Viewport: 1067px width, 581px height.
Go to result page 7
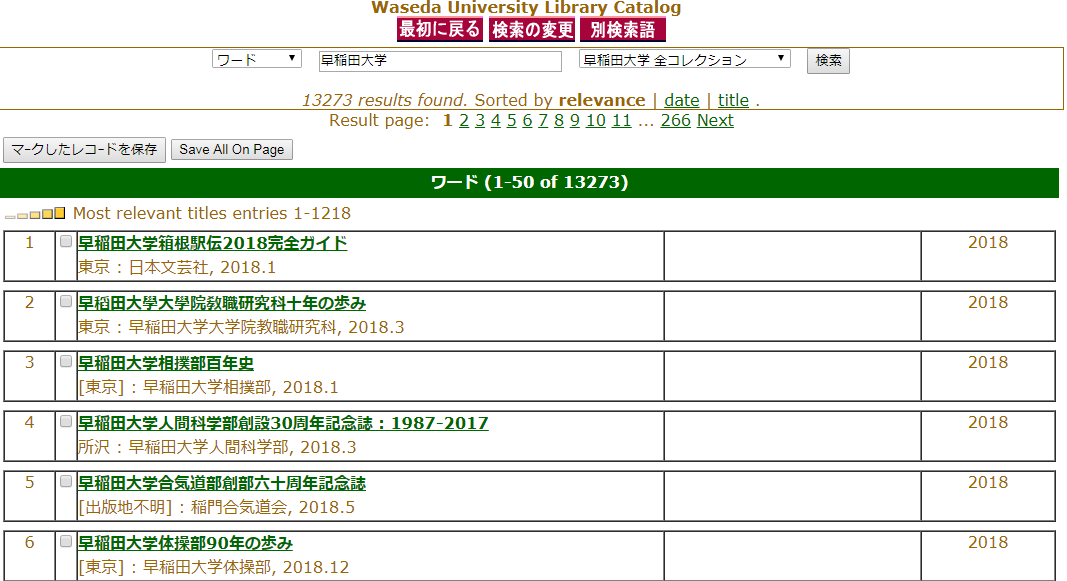(543, 120)
